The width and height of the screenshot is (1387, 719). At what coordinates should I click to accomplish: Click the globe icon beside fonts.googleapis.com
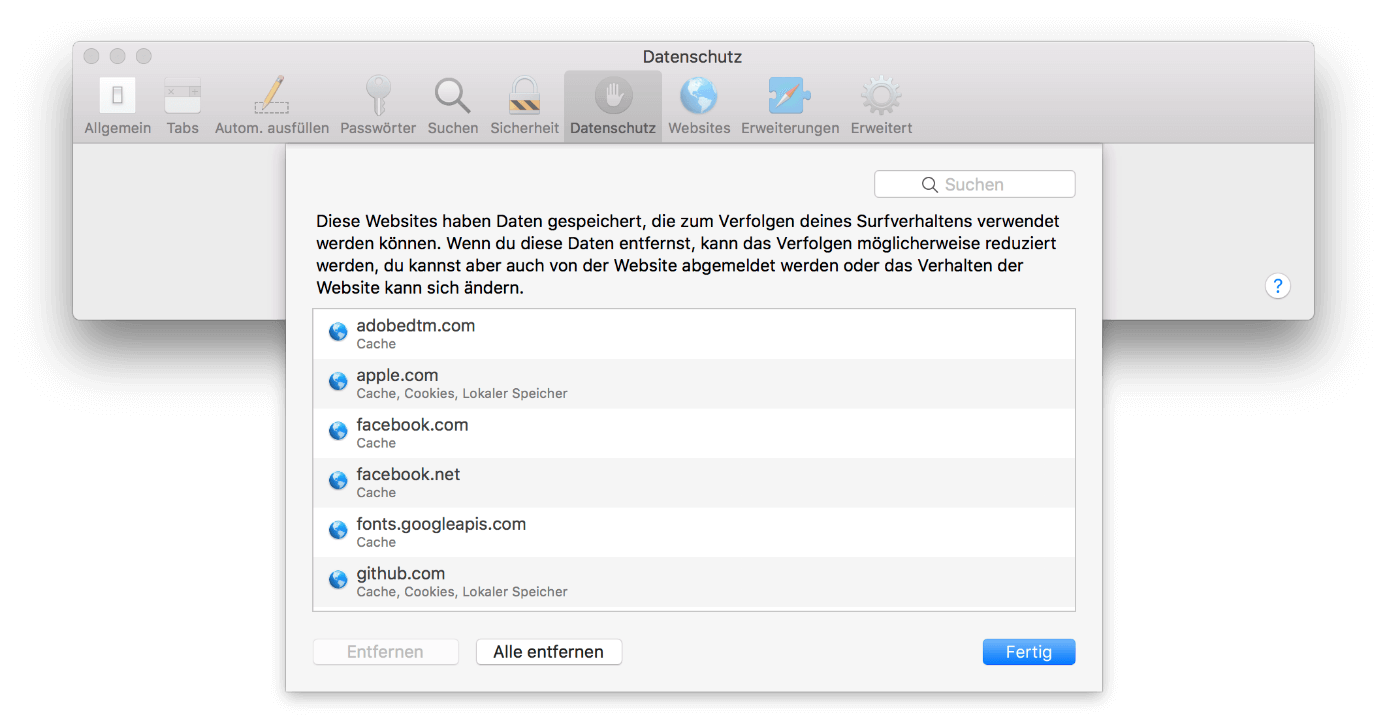click(x=338, y=530)
